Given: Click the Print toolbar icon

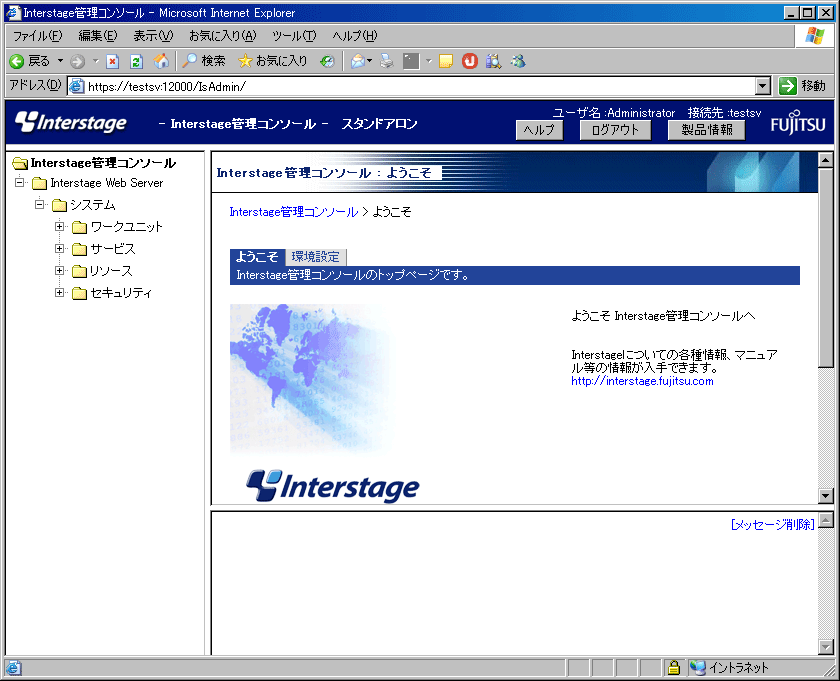Looking at the screenshot, I should point(386,62).
